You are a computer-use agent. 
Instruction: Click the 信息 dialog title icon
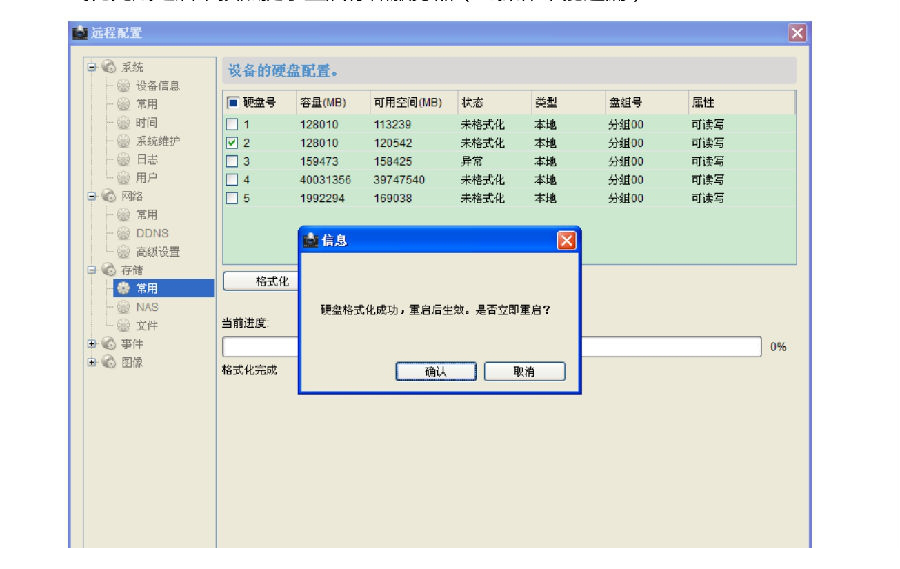(311, 239)
